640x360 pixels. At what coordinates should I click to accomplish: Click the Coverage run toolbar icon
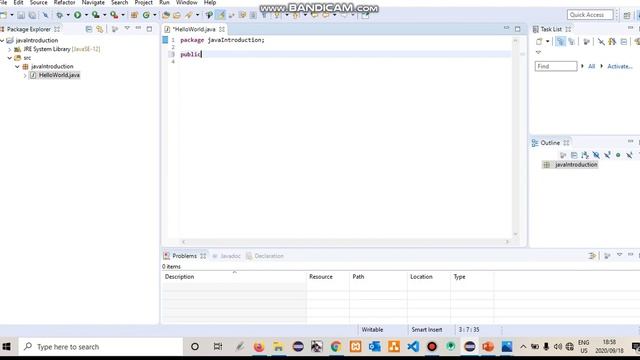(96, 15)
